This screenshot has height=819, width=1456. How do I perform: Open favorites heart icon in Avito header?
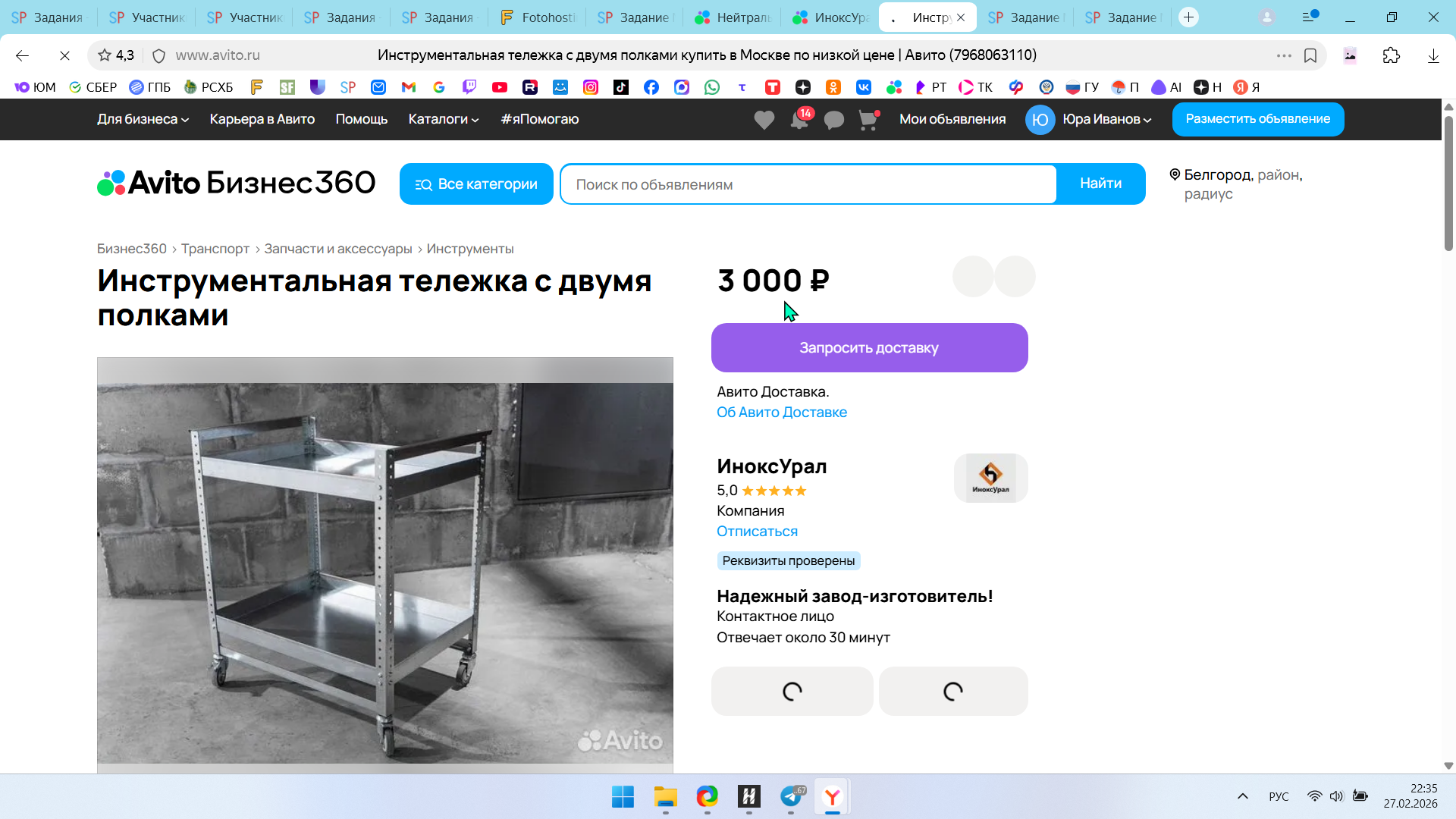click(x=764, y=120)
